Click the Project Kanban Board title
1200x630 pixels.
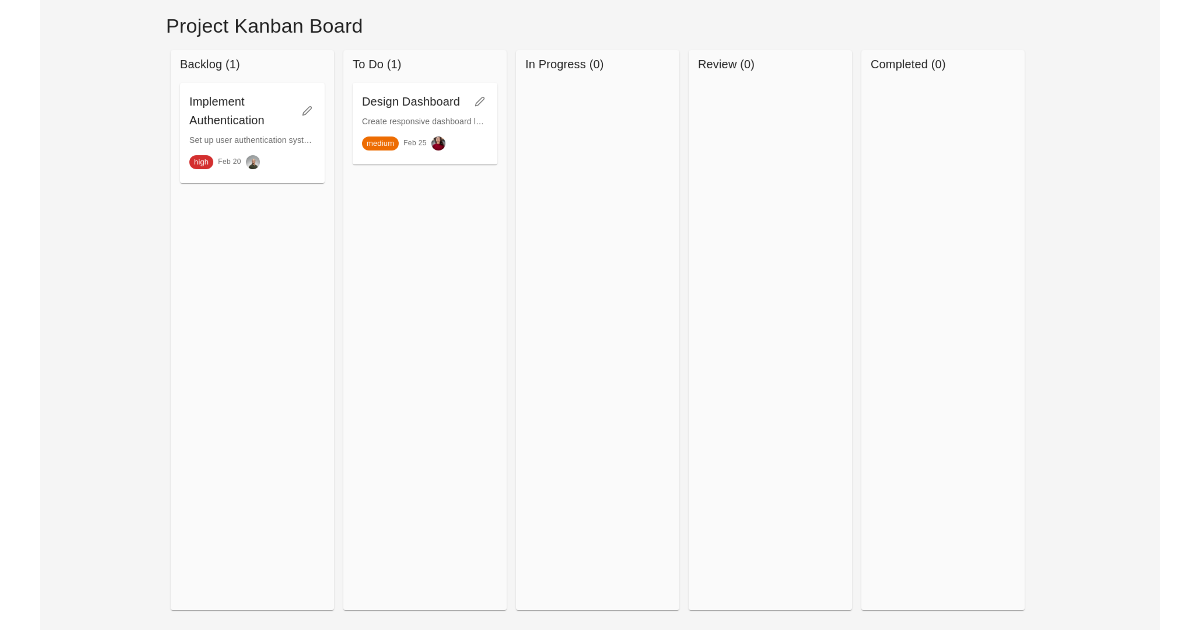264,26
